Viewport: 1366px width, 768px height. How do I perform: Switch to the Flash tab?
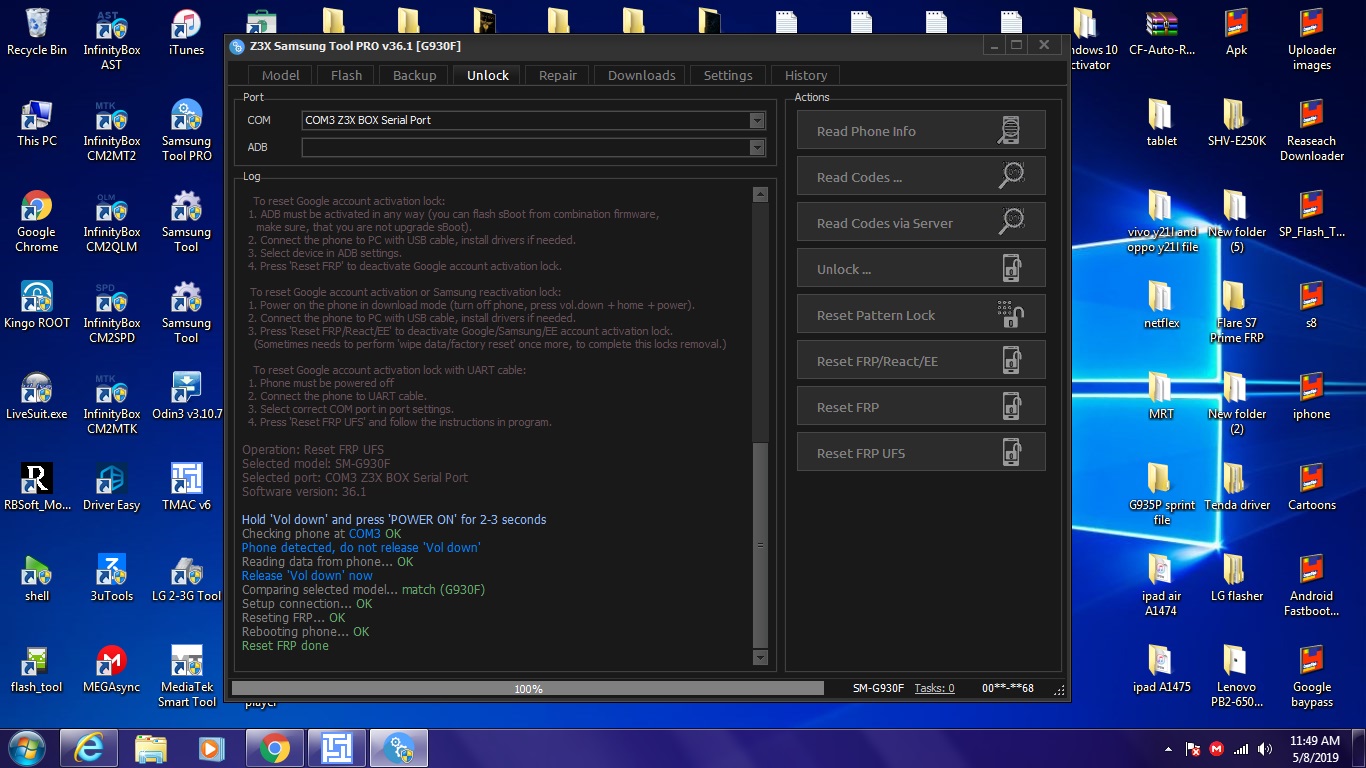346,75
